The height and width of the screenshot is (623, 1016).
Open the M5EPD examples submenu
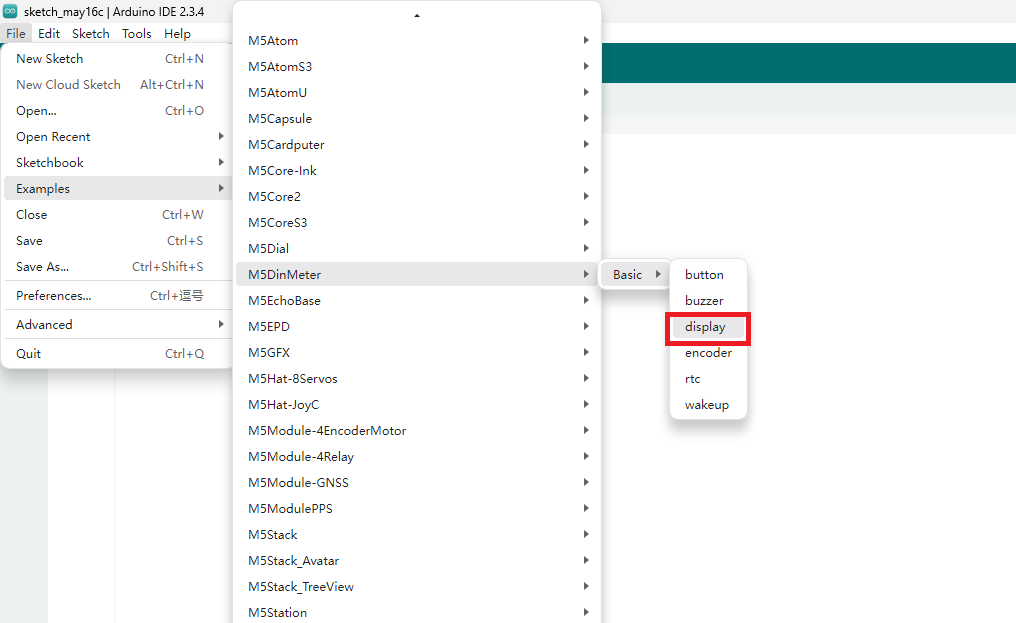[x=417, y=326]
